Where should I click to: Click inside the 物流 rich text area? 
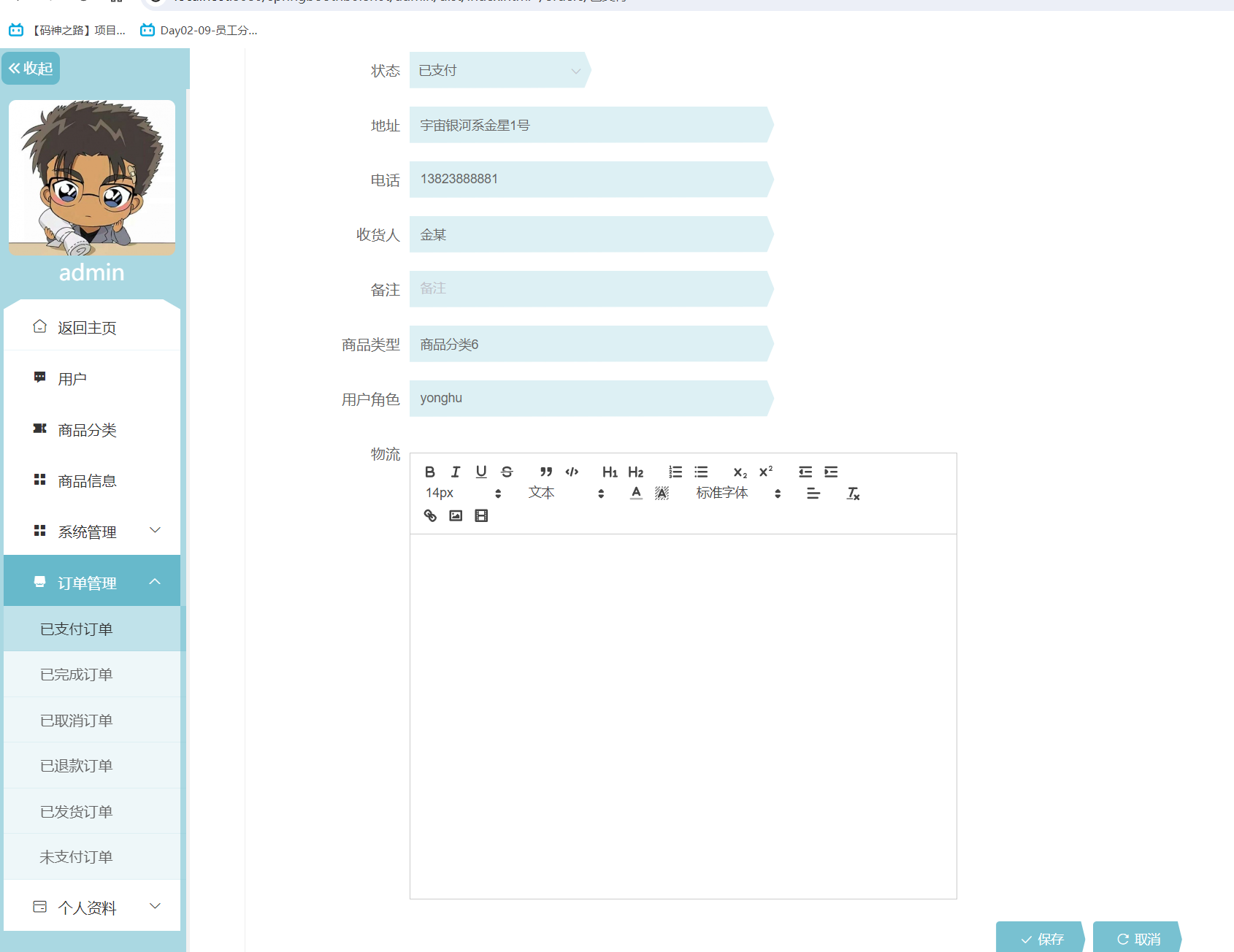click(683, 715)
